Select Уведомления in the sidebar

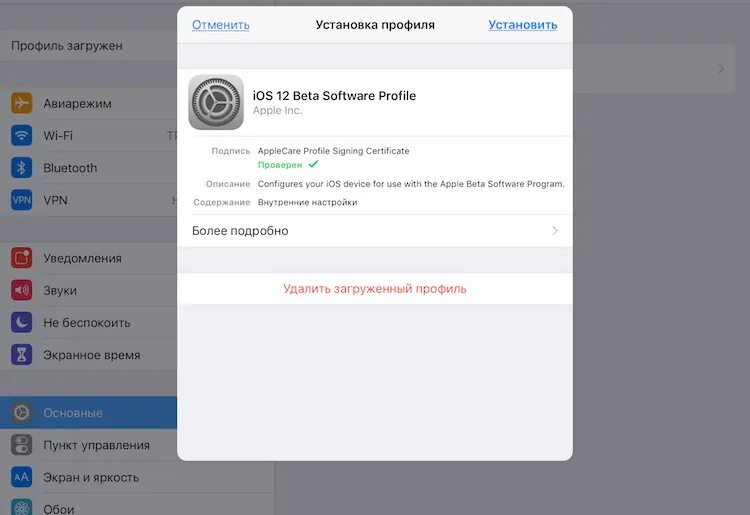click(x=88, y=258)
